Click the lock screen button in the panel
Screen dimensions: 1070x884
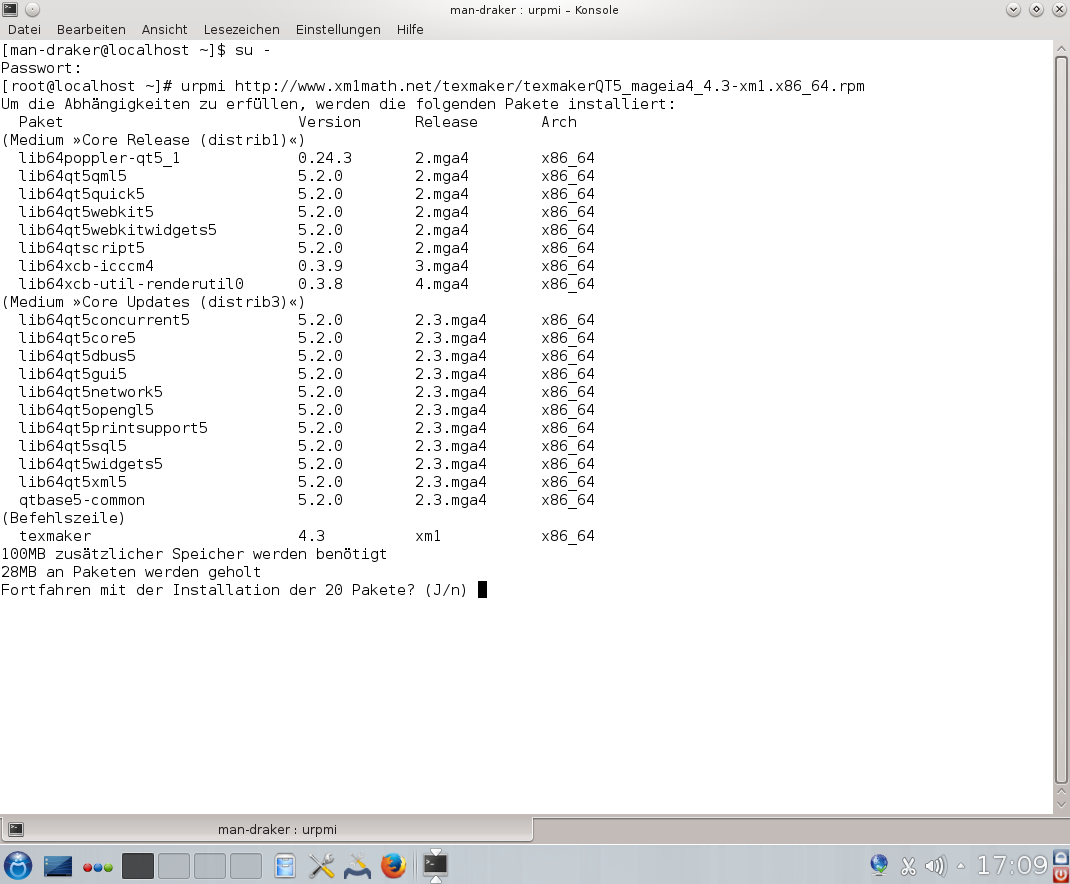tap(1061, 857)
